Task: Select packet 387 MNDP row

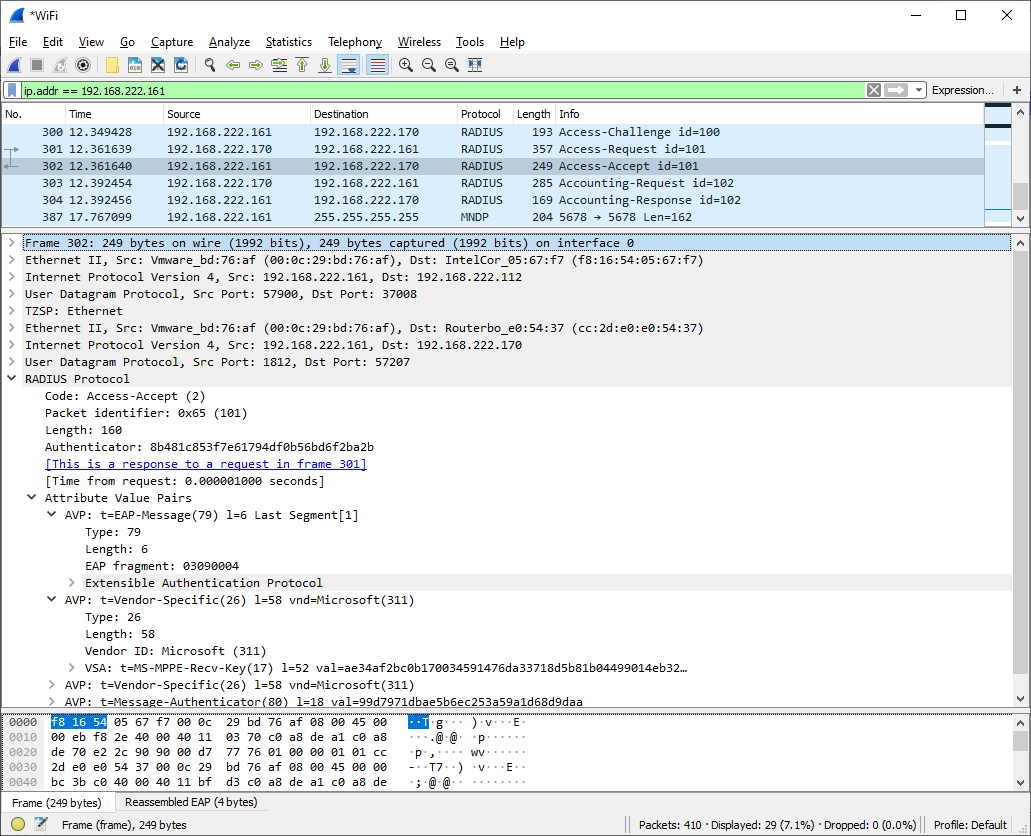Action: coord(492,217)
